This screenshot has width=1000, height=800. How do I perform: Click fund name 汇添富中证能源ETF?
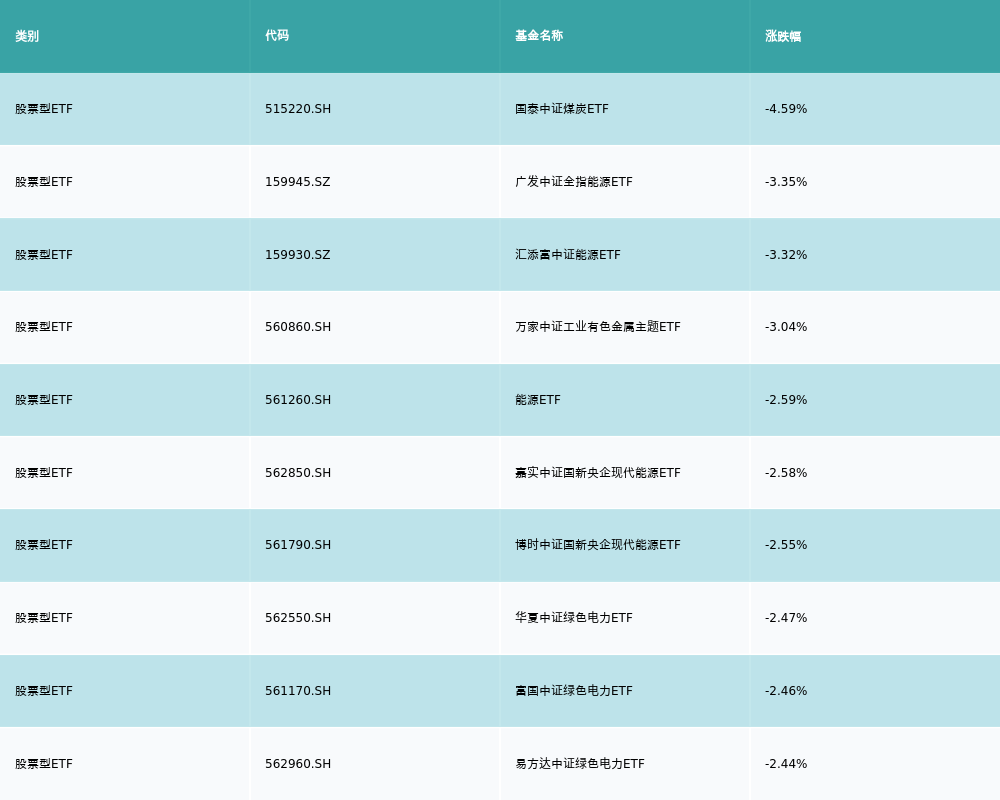(568, 255)
